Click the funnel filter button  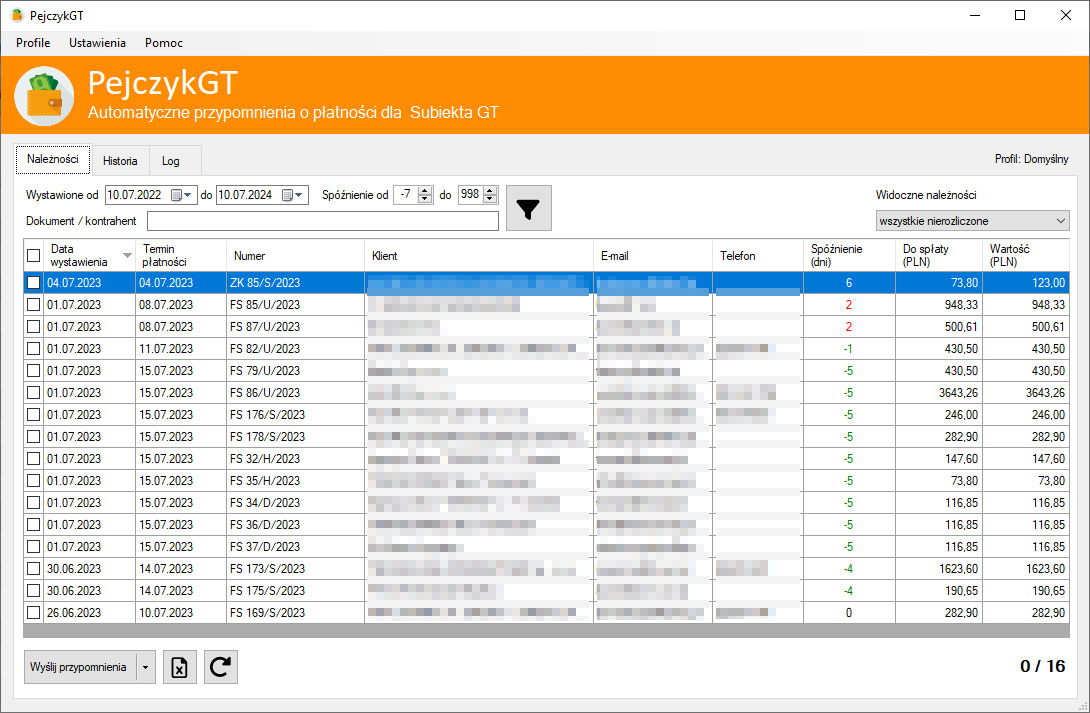[528, 208]
